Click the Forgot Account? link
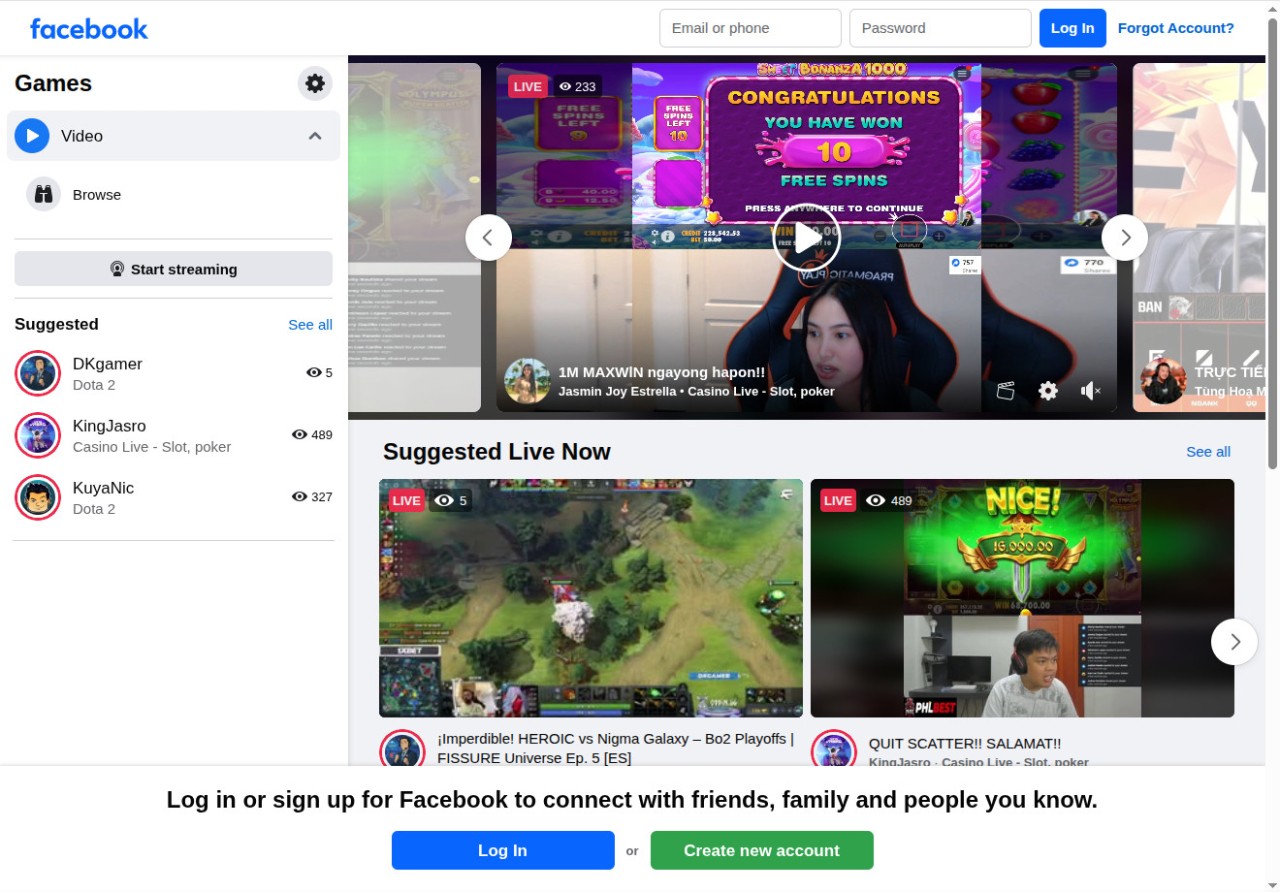 tap(1175, 28)
